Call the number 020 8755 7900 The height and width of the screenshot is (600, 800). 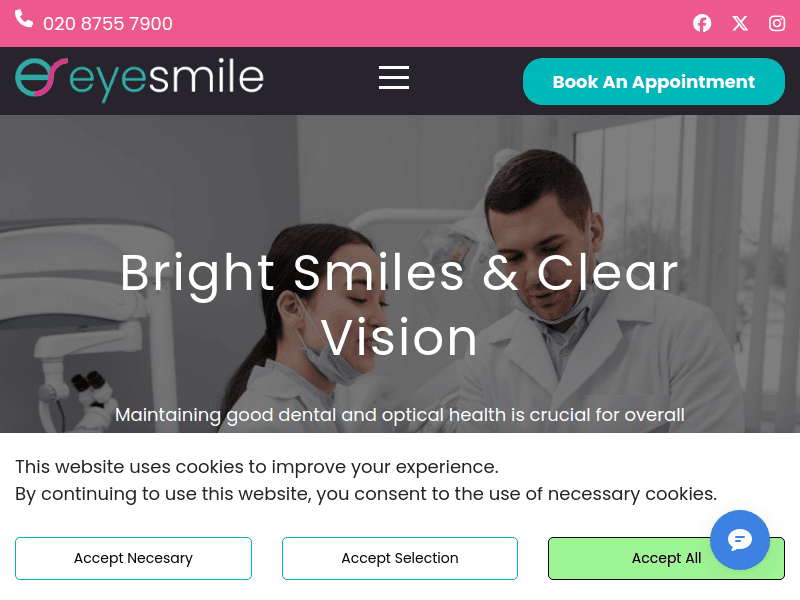click(x=108, y=24)
